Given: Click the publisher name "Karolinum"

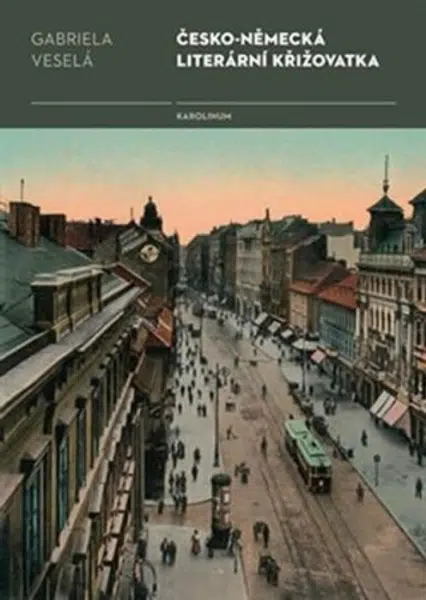Looking at the screenshot, I should click(x=204, y=117).
